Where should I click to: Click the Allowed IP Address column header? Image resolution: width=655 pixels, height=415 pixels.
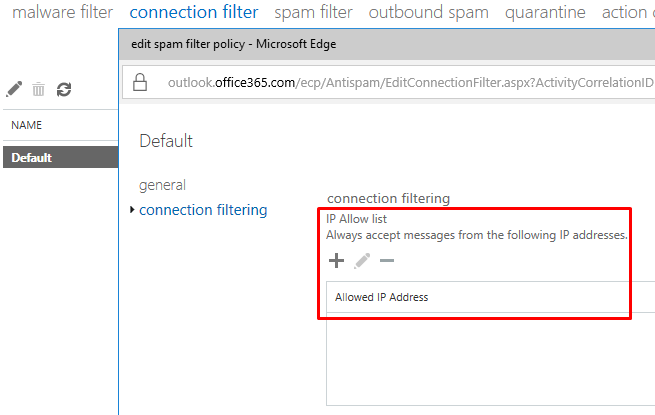[x=381, y=297]
